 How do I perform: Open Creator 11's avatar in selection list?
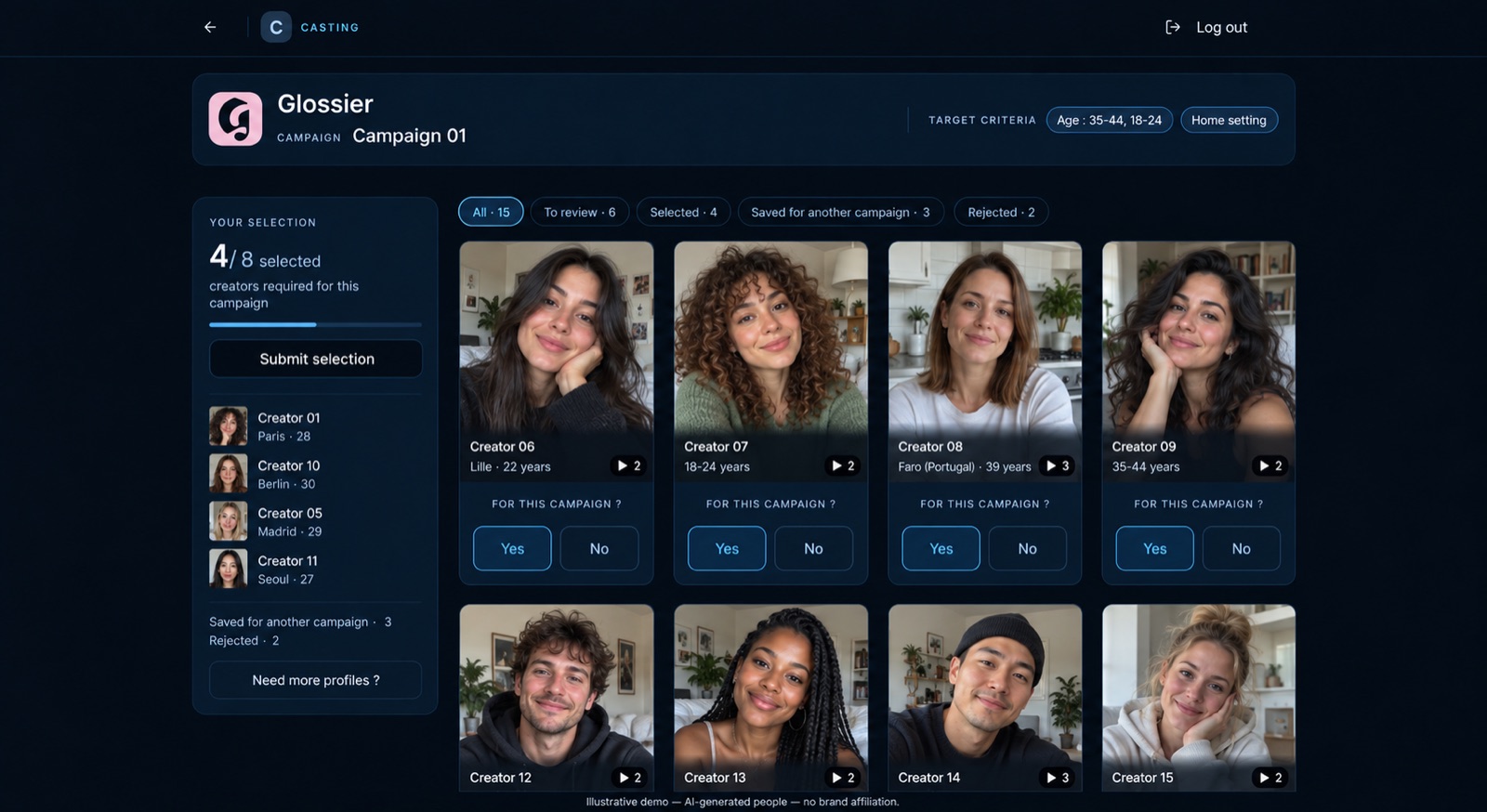click(x=228, y=569)
